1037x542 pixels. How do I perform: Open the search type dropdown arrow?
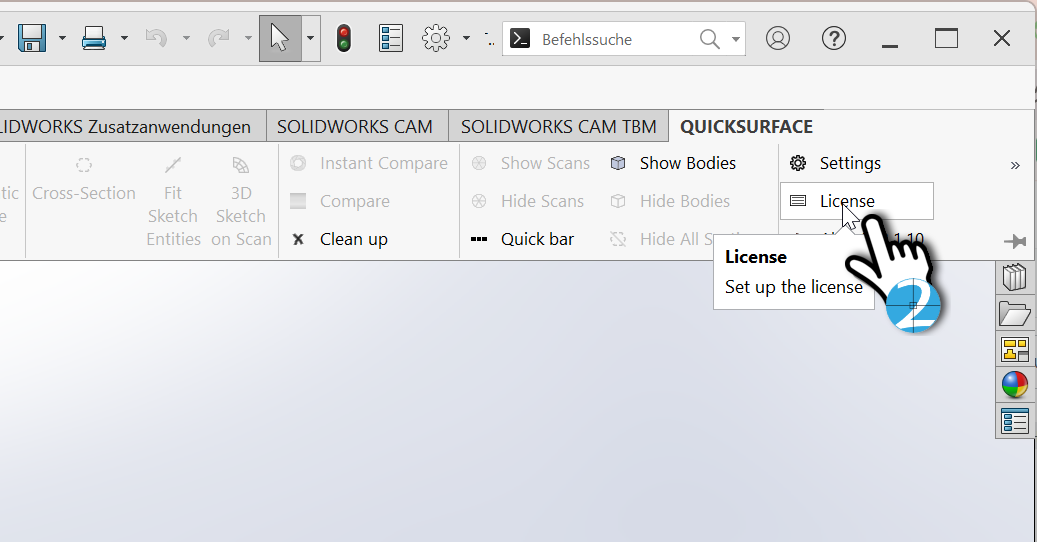coord(735,39)
